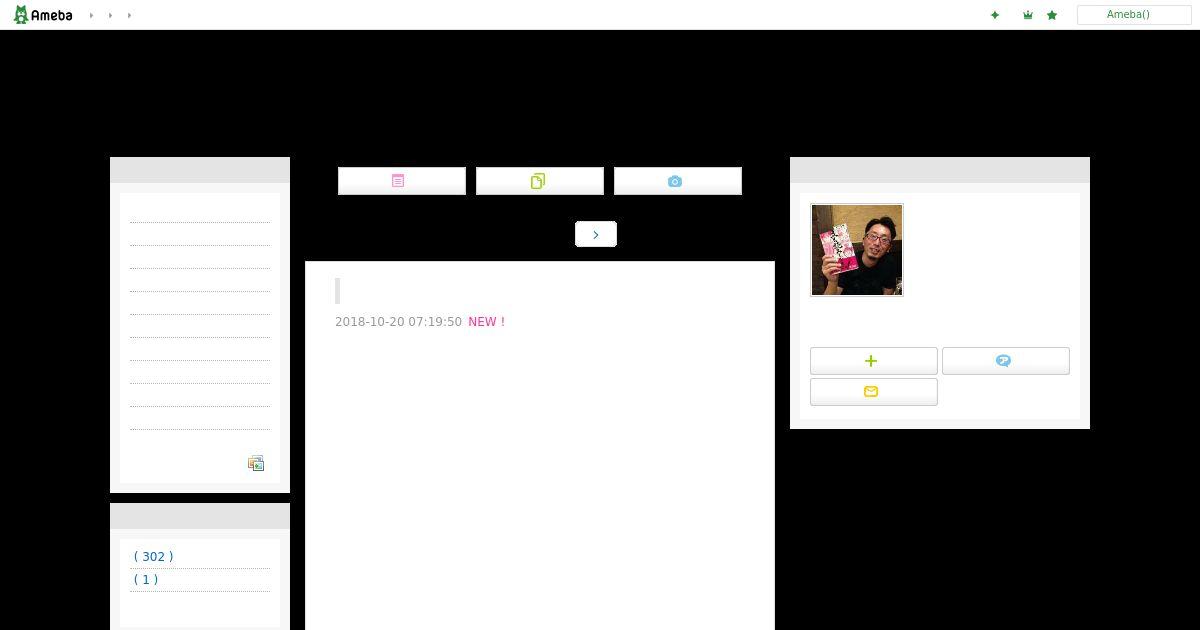The height and width of the screenshot is (630, 1200).
Task: Click the yellow envelope message button
Action: pos(874,392)
